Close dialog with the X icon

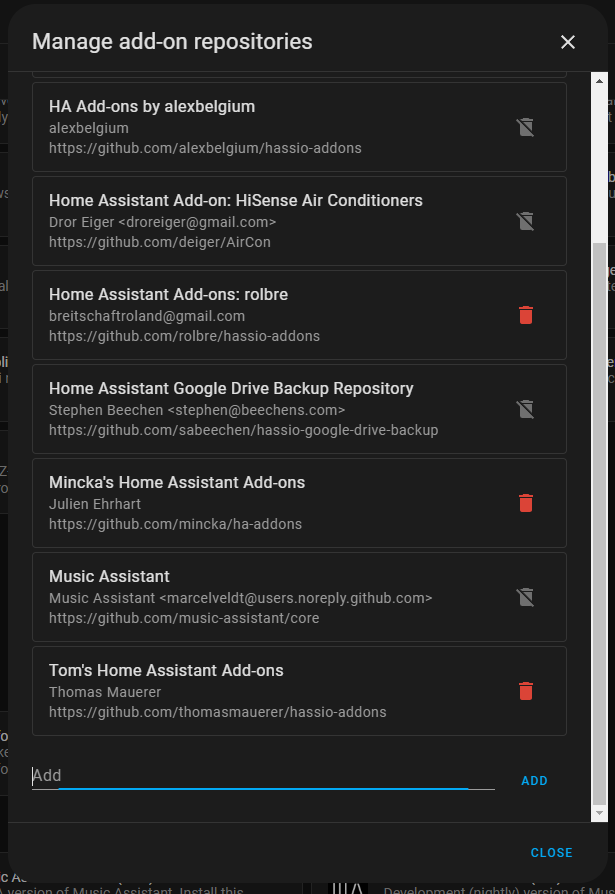[568, 42]
